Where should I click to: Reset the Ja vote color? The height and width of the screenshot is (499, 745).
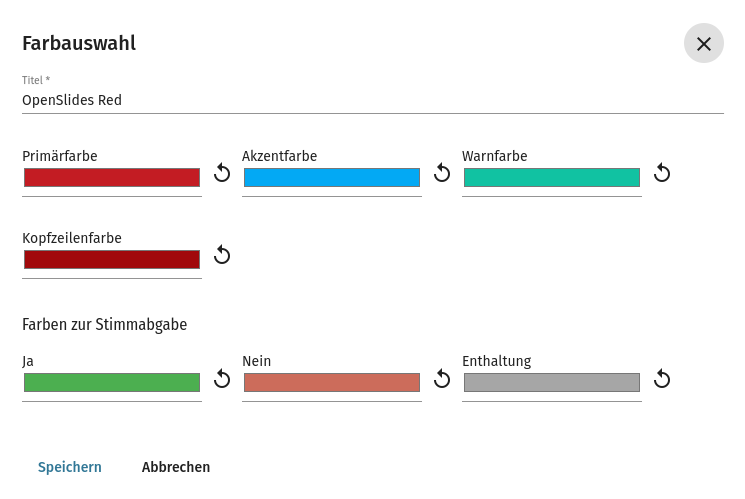[x=222, y=379]
